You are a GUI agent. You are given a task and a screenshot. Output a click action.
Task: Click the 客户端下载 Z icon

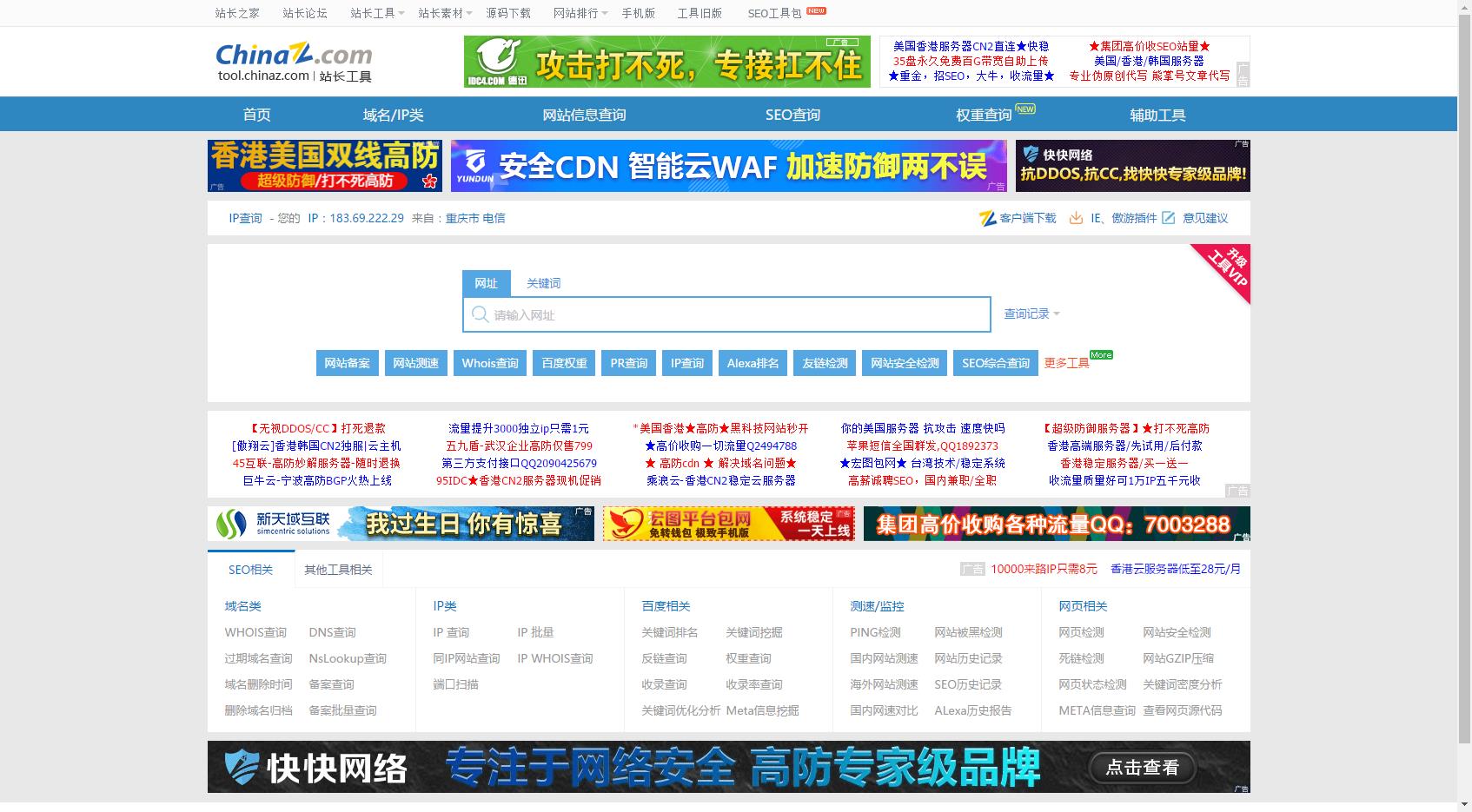987,218
